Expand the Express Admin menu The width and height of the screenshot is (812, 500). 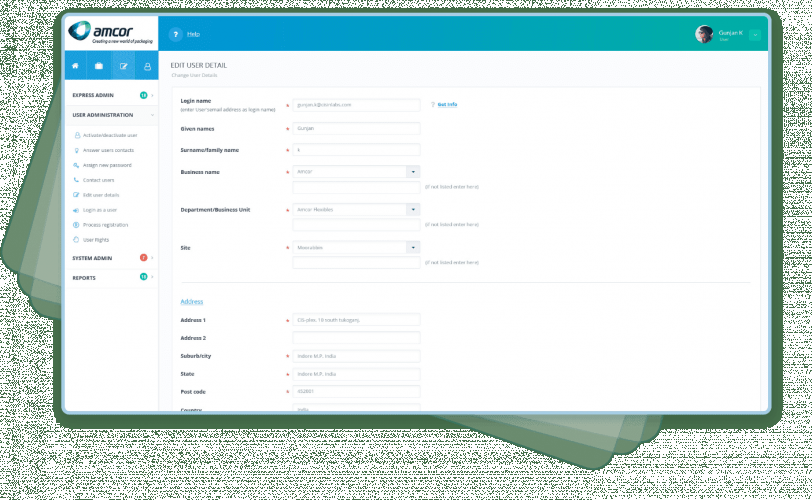(111, 95)
